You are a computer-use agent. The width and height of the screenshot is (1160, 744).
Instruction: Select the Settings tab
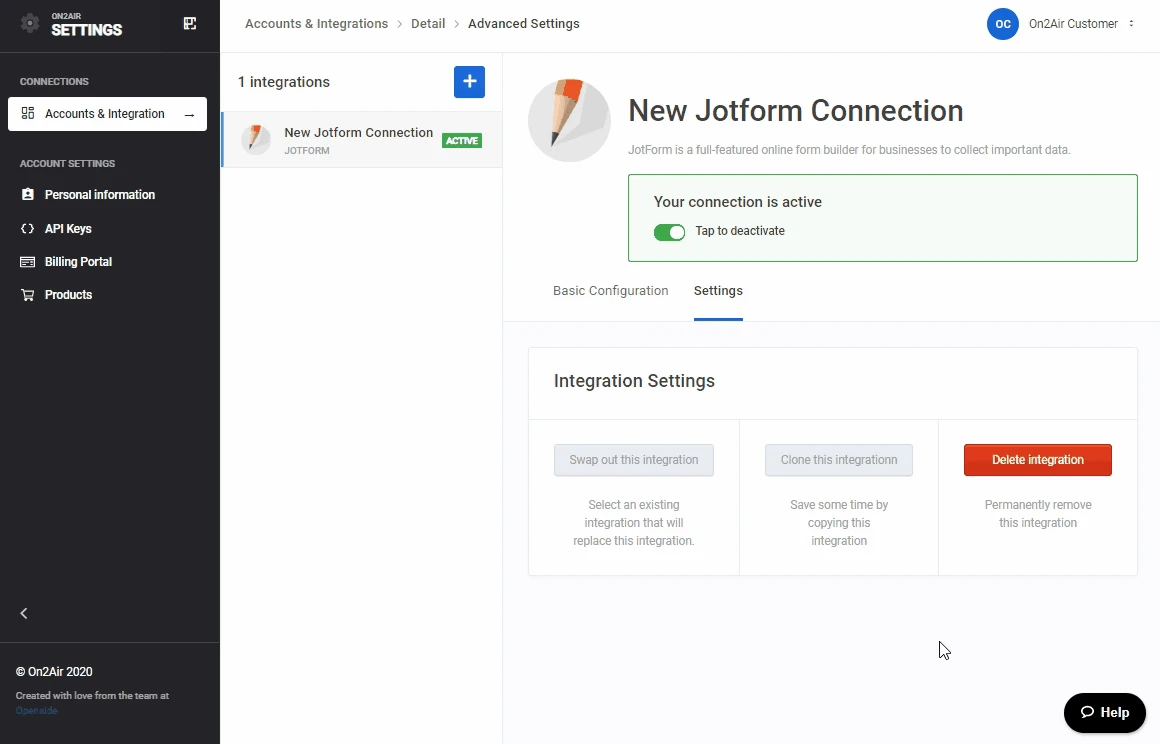[x=718, y=291]
